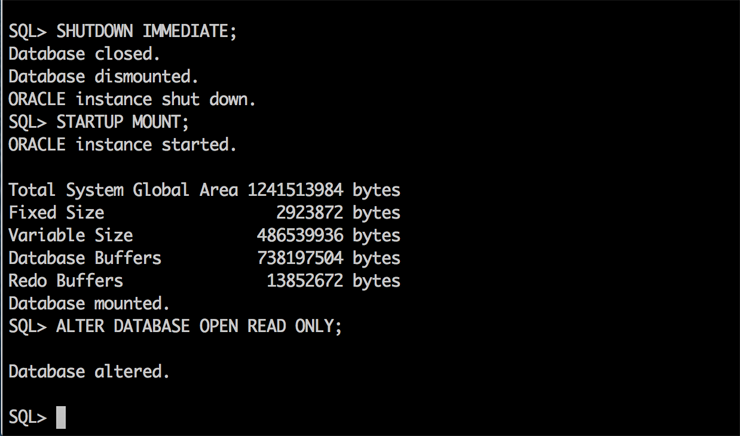The width and height of the screenshot is (740, 436).
Task: Click the 486539936 bytes value
Action: click(328, 236)
